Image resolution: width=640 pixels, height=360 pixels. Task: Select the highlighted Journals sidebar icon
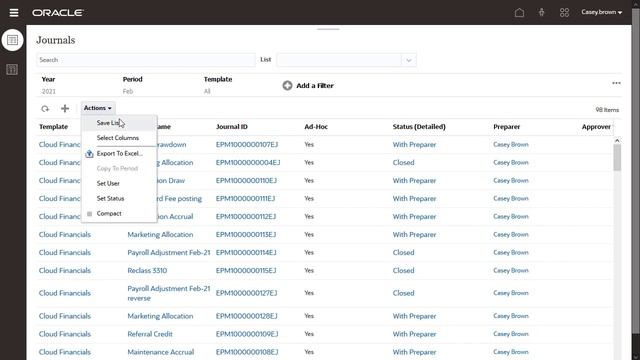click(13, 40)
